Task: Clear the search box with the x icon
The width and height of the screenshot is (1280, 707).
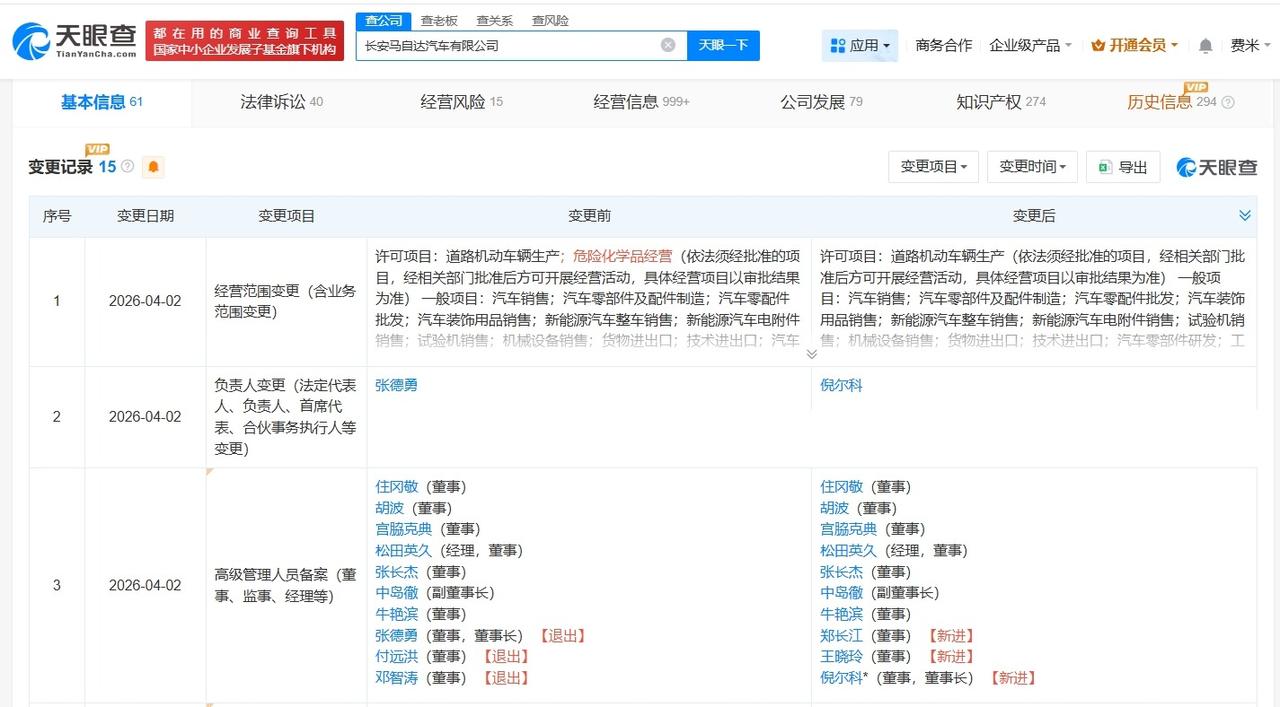Action: [x=668, y=45]
